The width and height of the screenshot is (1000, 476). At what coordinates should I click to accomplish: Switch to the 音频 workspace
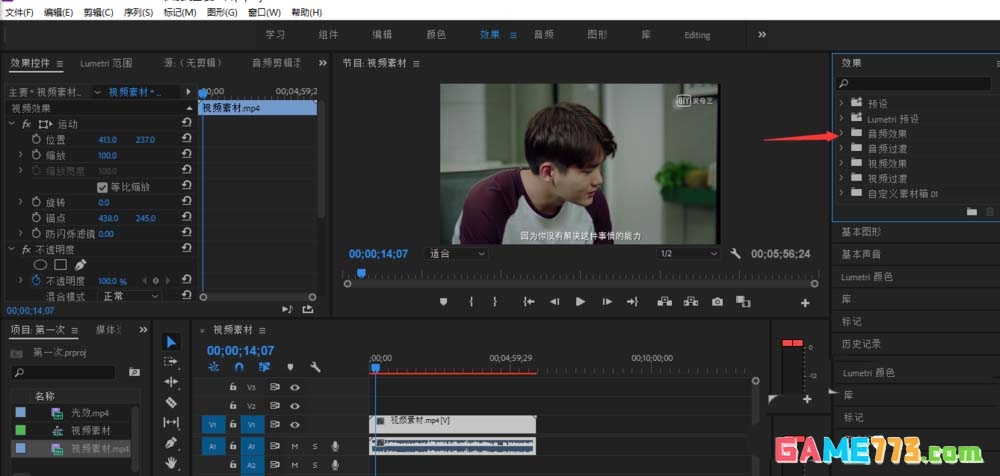(543, 34)
